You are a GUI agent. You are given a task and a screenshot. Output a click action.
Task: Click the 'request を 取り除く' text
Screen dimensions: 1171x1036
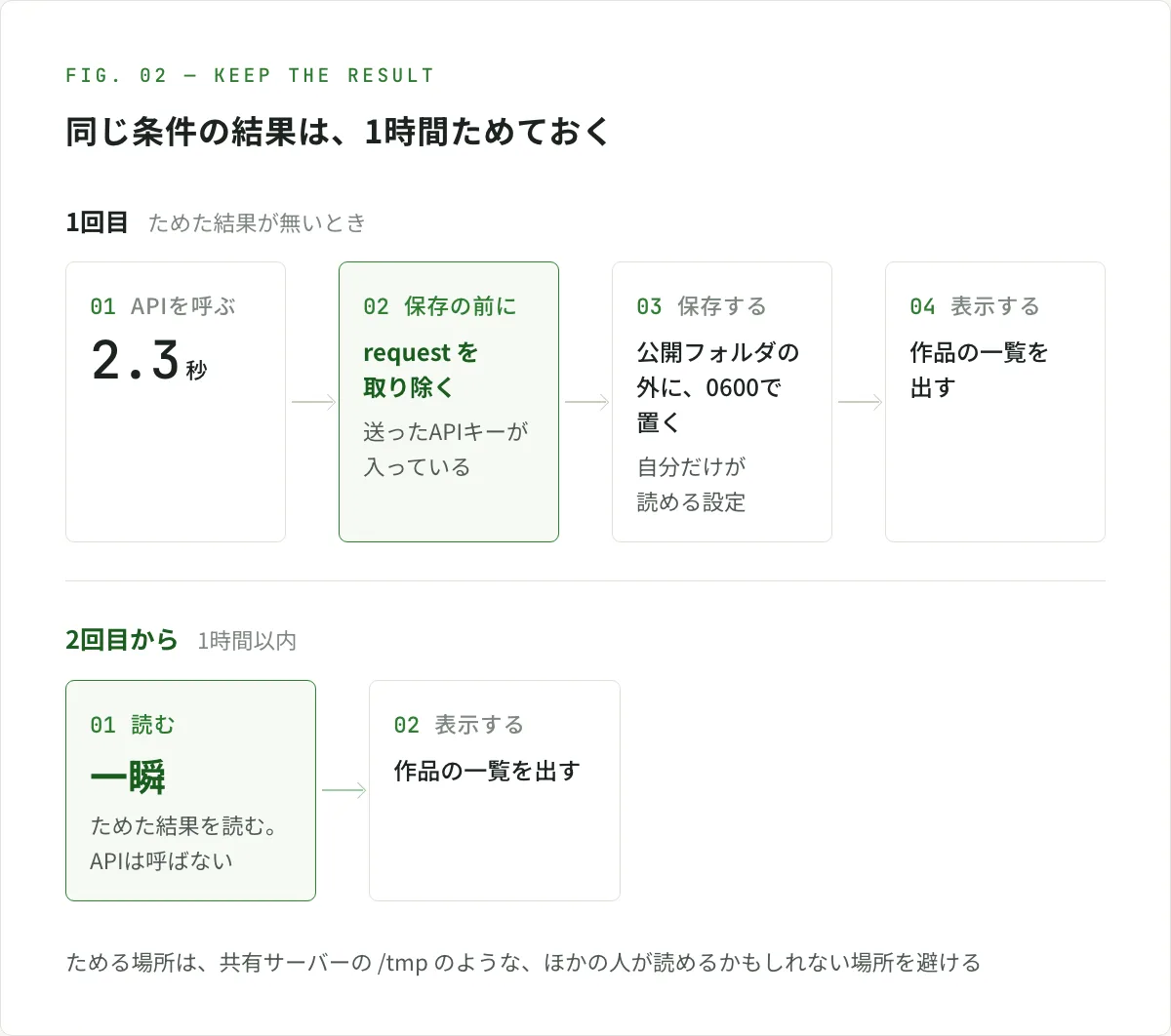click(421, 370)
